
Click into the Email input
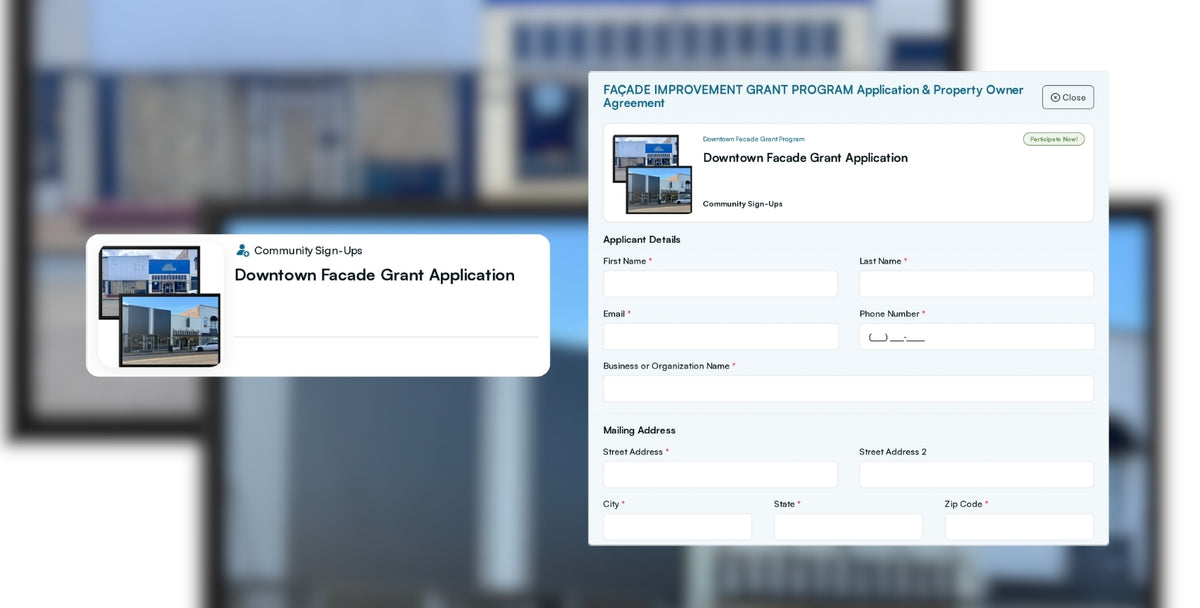click(720, 337)
